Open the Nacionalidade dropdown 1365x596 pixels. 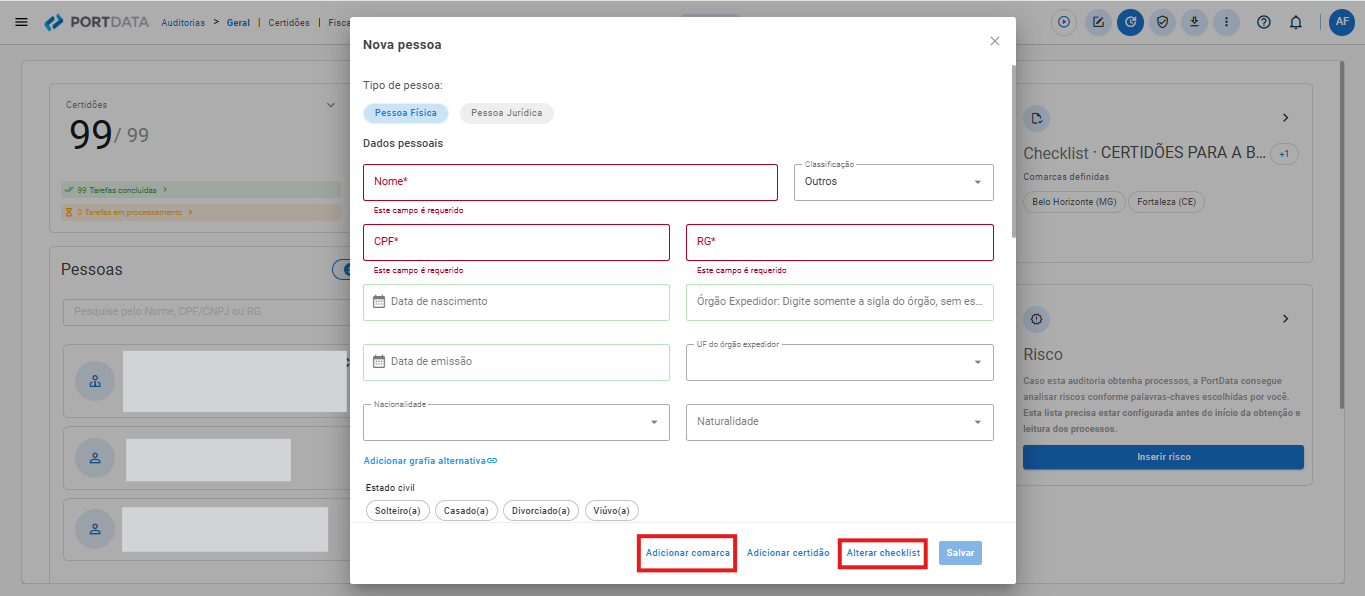tap(516, 422)
